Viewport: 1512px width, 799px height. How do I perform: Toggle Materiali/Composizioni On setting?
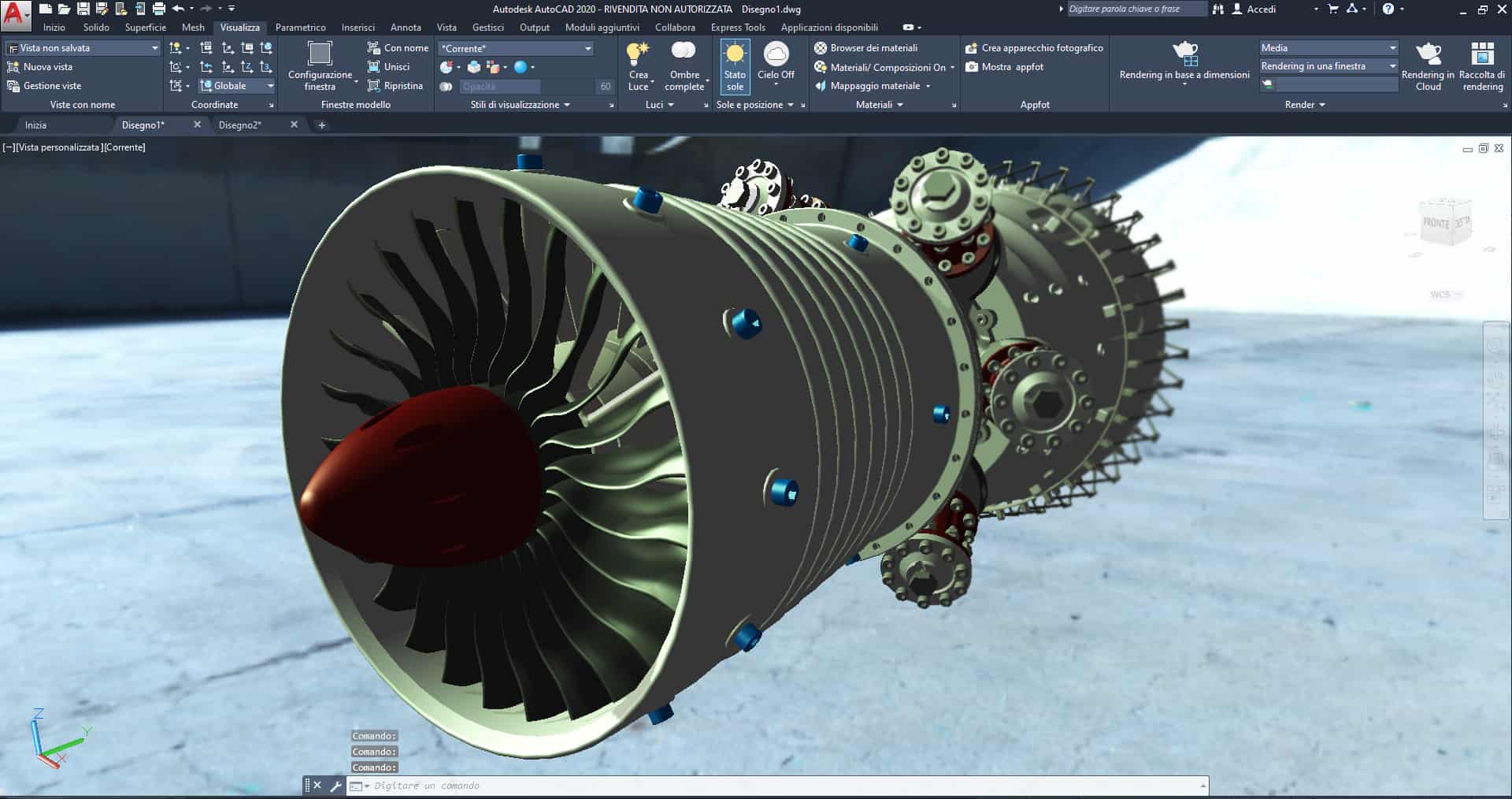[x=884, y=67]
